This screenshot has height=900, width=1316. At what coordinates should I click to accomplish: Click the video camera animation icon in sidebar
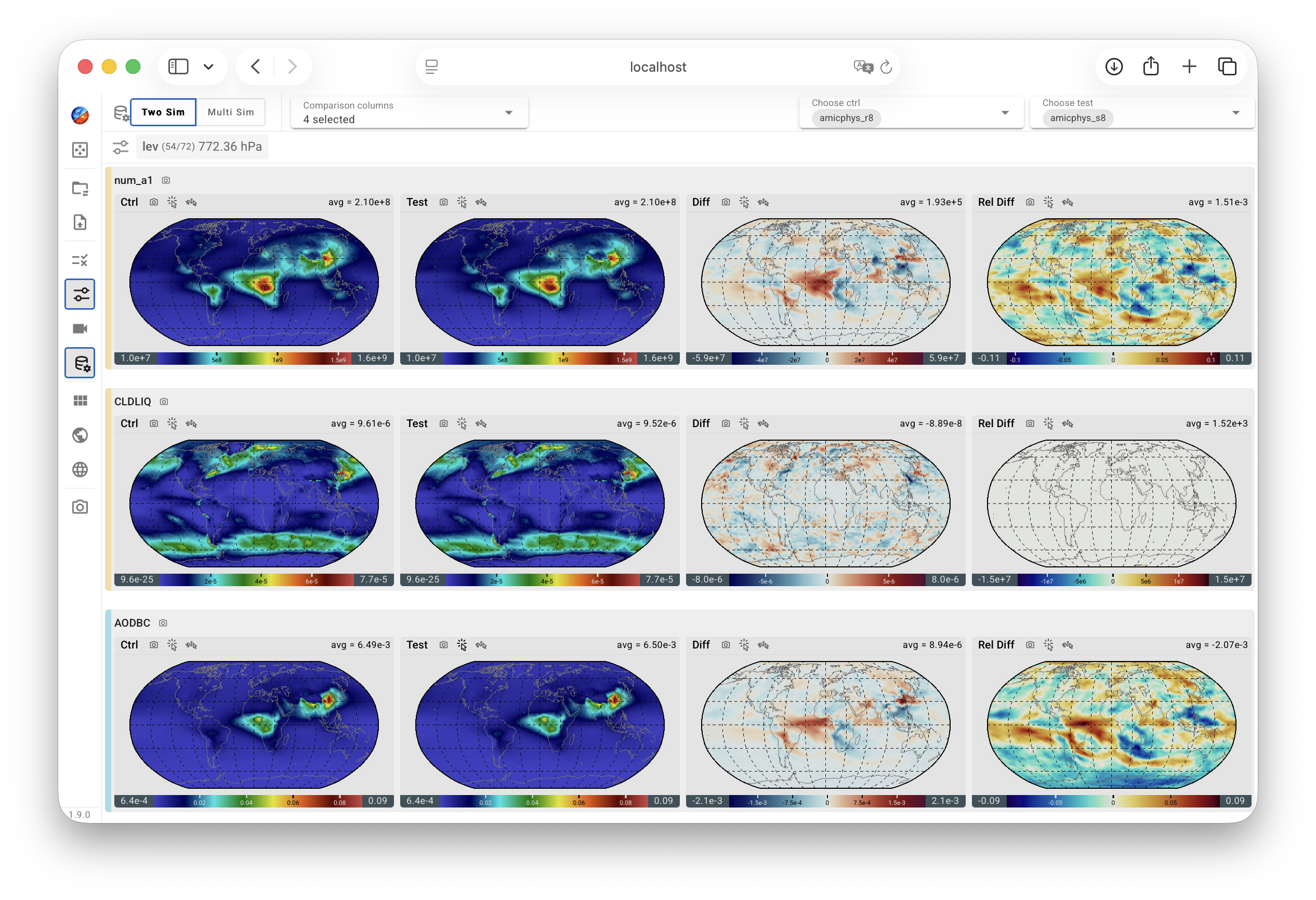point(80,329)
